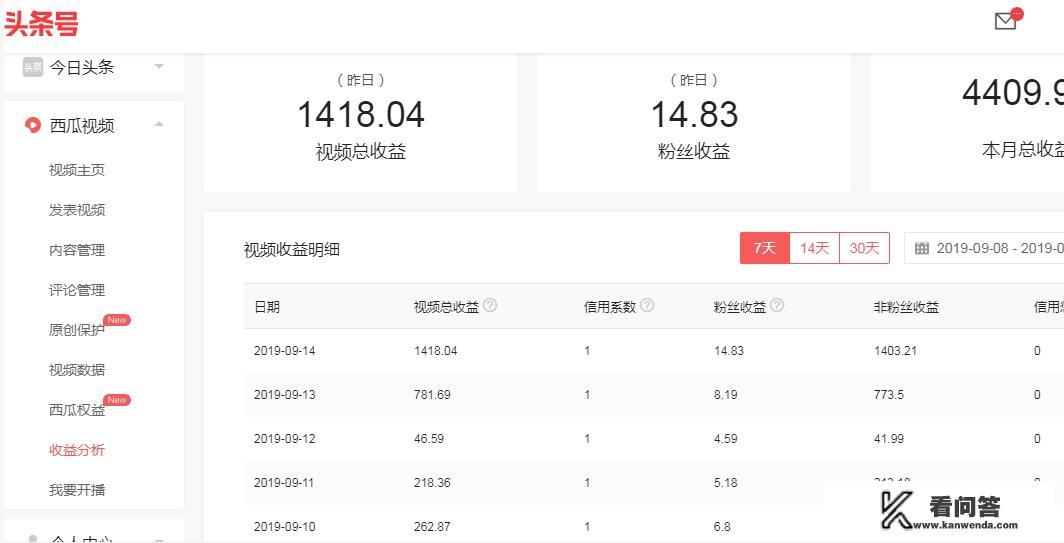Click the 今日头条 badge icon
Image resolution: width=1064 pixels, height=543 pixels.
[x=33, y=67]
